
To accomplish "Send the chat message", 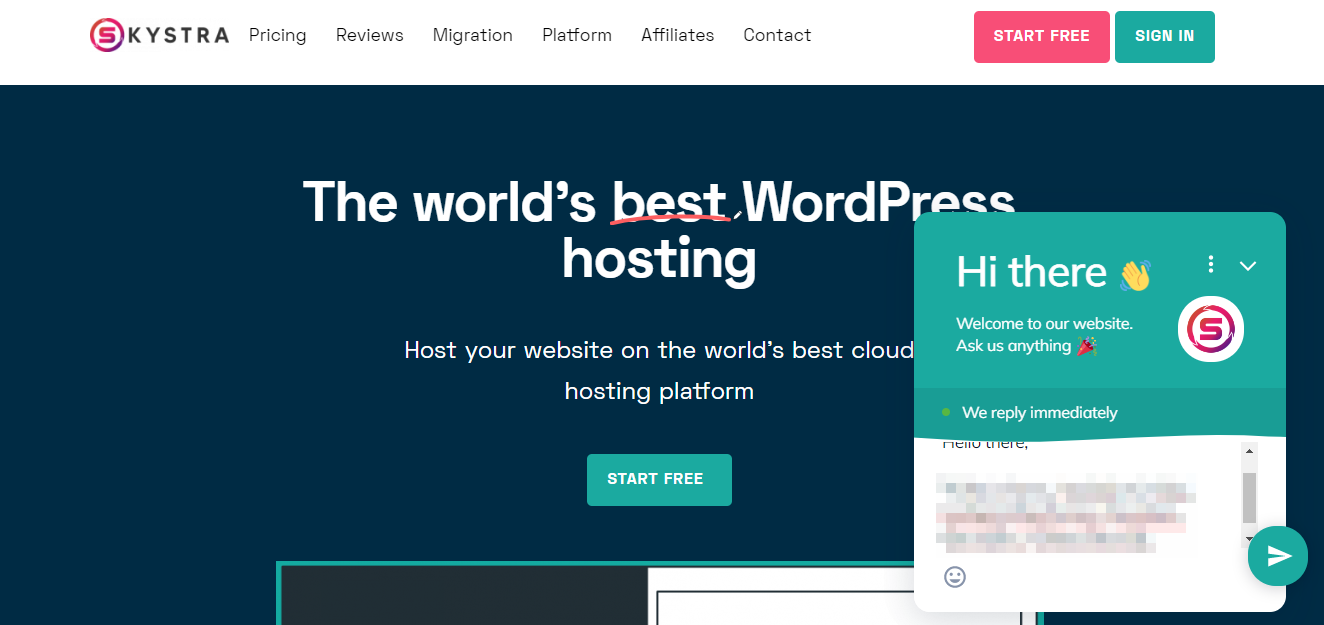I will 1278,556.
